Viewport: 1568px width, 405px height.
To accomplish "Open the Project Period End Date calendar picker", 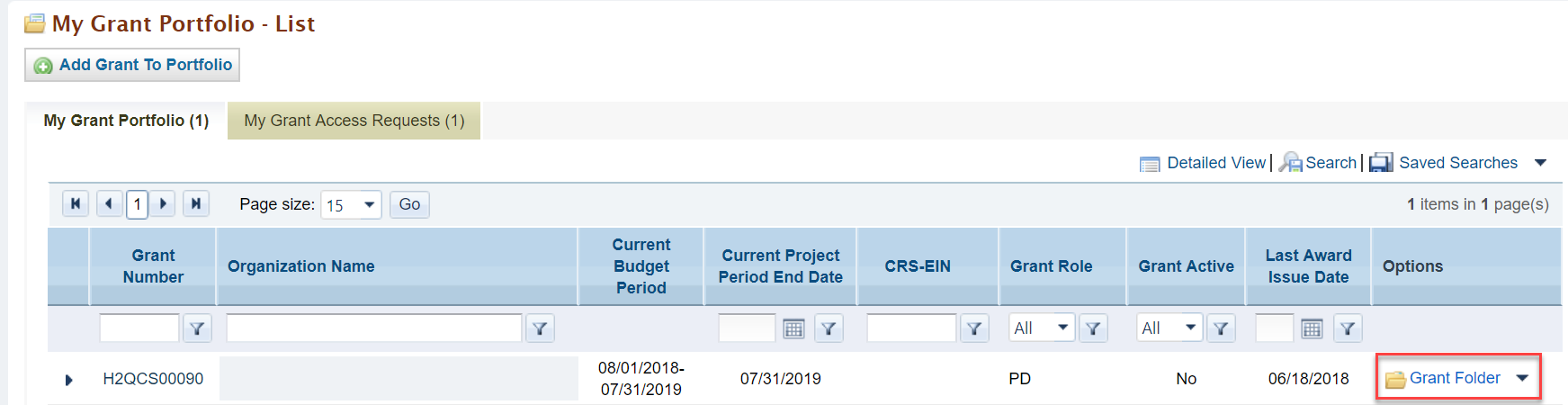I will [793, 328].
